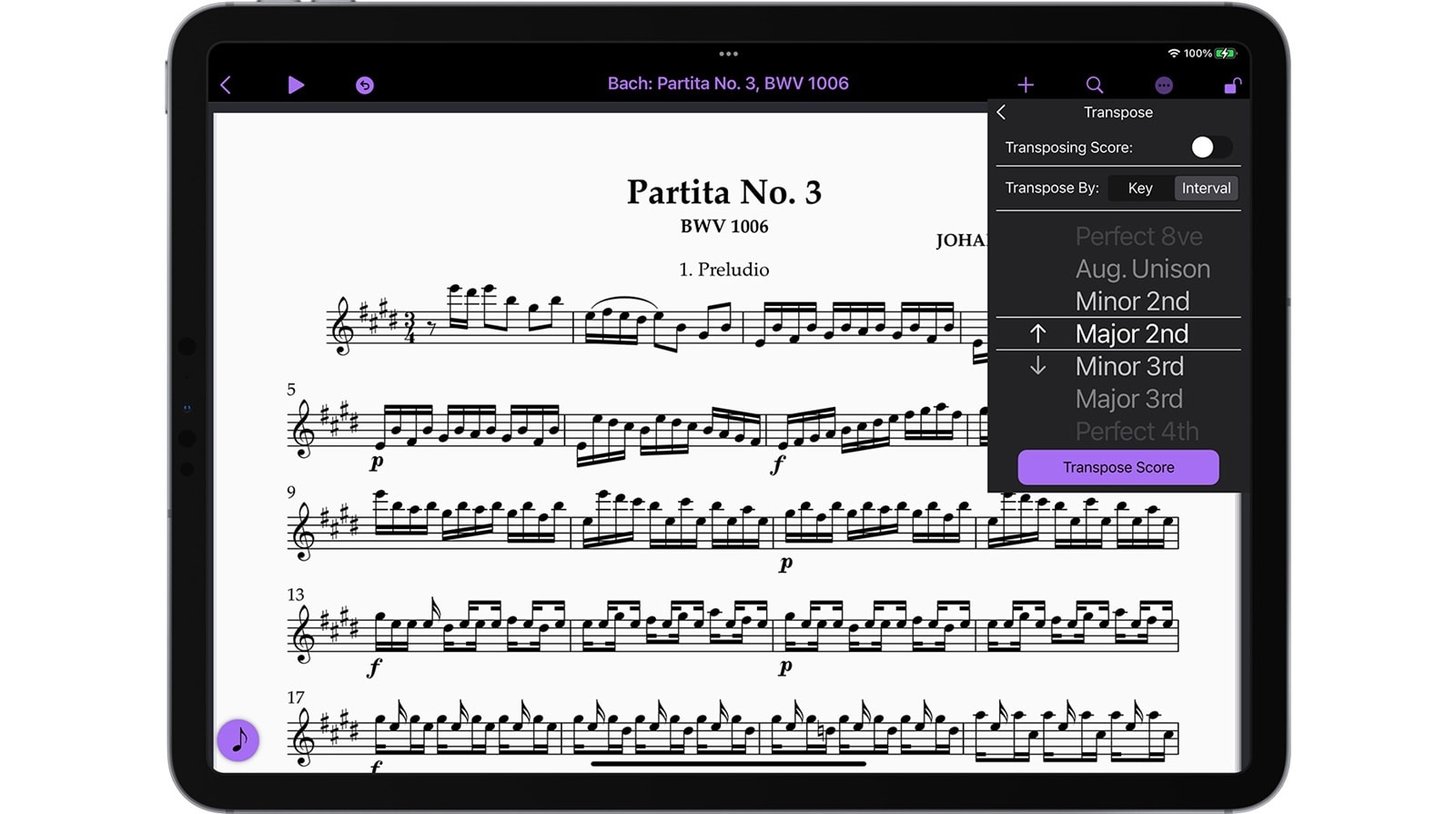The height and width of the screenshot is (814, 1456).
Task: Select upward transposition arrow
Action: click(x=1037, y=333)
